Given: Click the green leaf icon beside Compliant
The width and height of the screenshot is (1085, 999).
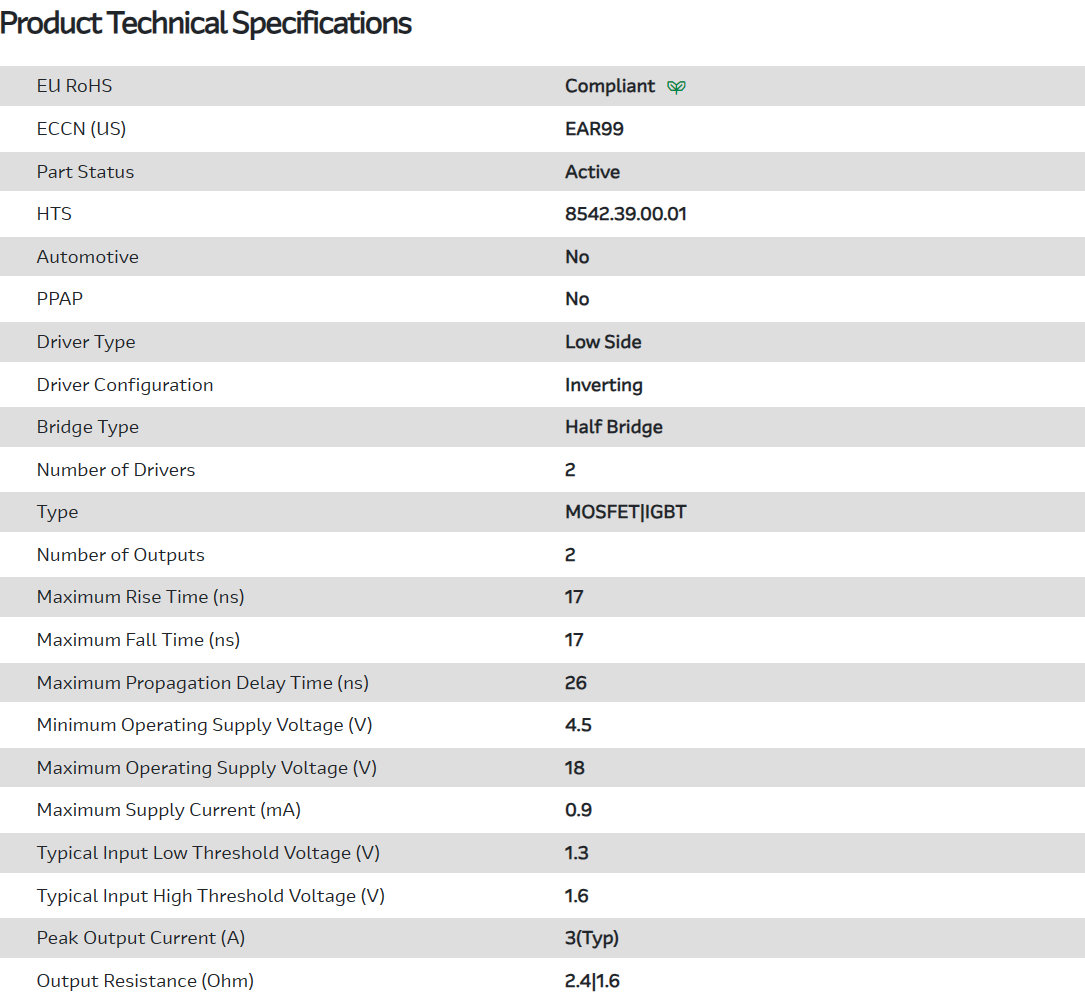Looking at the screenshot, I should click(x=677, y=87).
